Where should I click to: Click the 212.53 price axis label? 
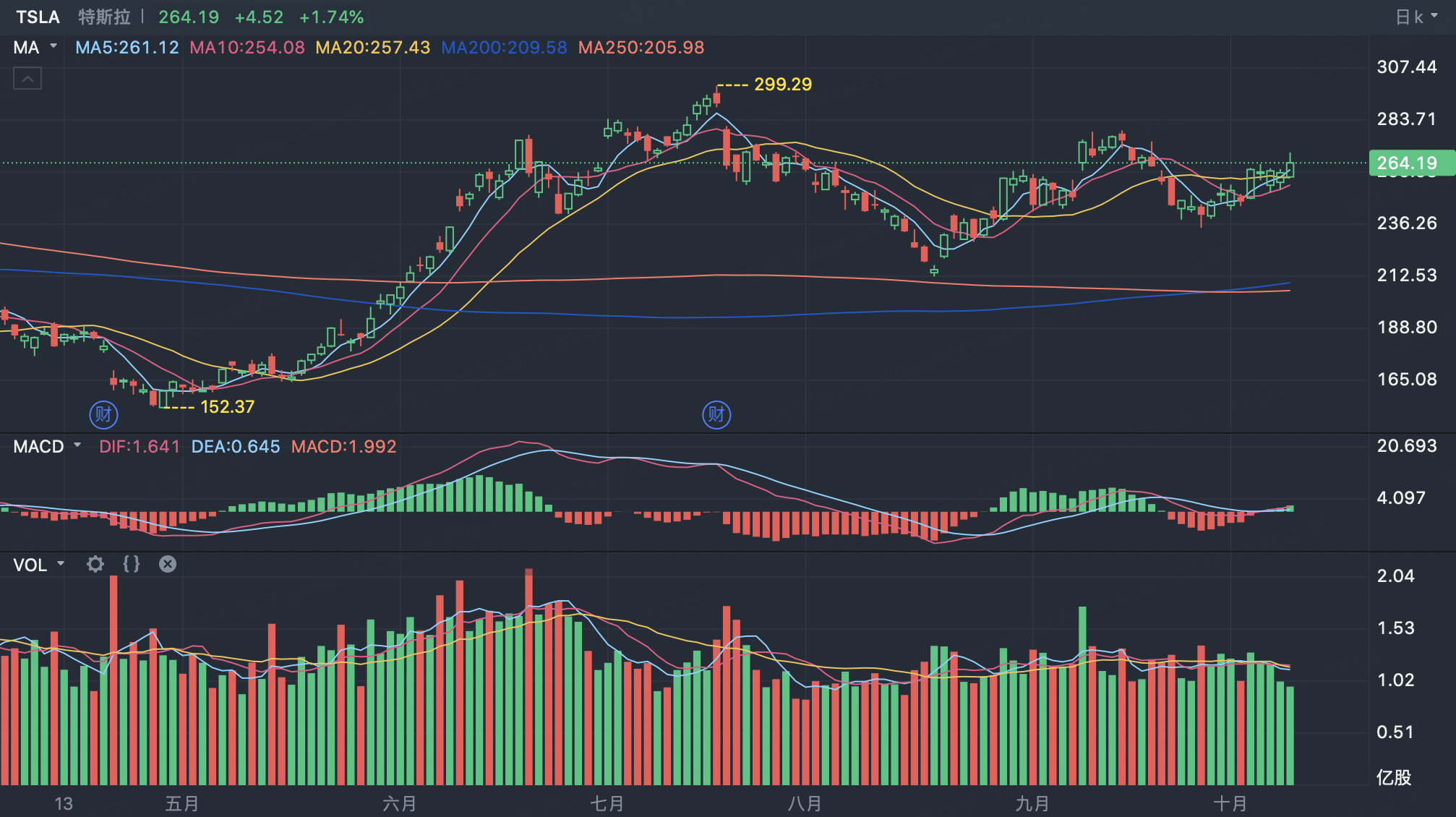pyautogui.click(x=1407, y=275)
